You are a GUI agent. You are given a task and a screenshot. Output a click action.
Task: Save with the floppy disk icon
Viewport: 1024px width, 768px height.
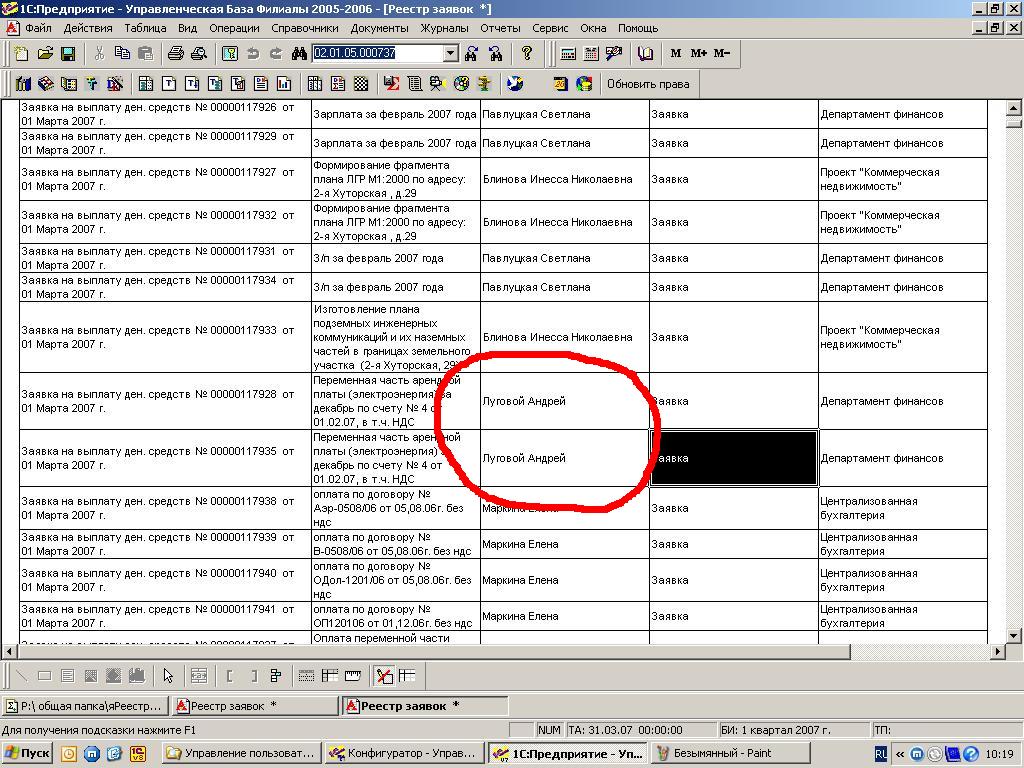click(x=68, y=53)
